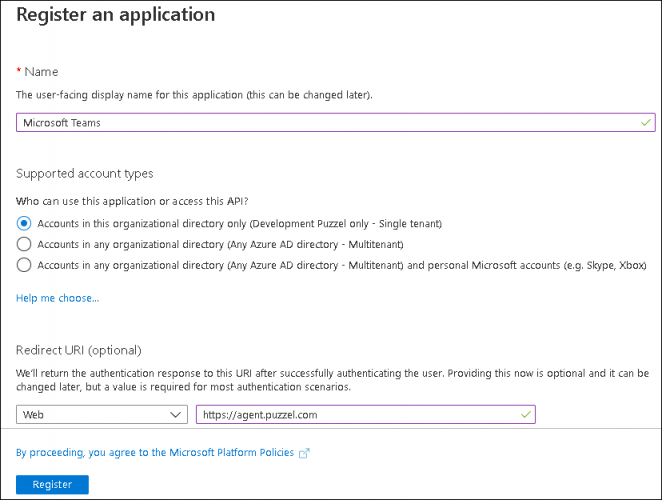Open the Web platform type dropdown
Screen dimensions: 662x500
click(x=101, y=414)
